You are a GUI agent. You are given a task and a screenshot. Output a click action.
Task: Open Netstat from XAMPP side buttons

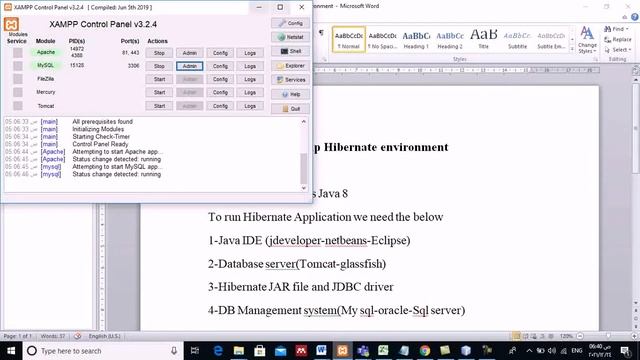(x=290, y=37)
